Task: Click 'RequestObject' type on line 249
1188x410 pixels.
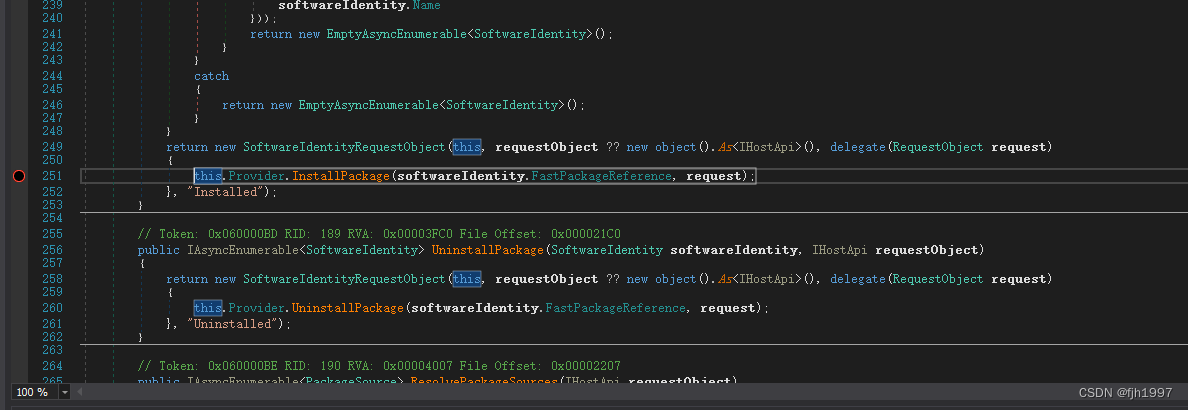Action: tap(938, 147)
